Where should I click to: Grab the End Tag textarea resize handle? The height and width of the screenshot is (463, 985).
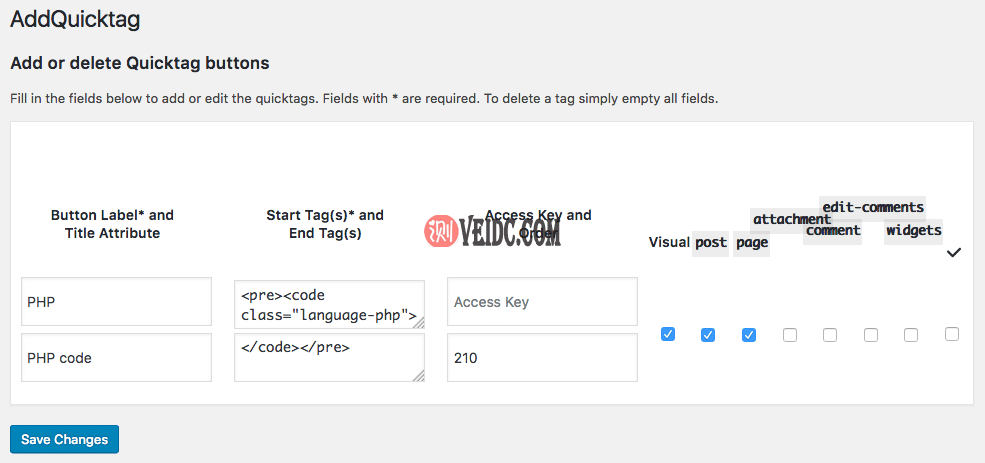pyautogui.click(x=418, y=375)
